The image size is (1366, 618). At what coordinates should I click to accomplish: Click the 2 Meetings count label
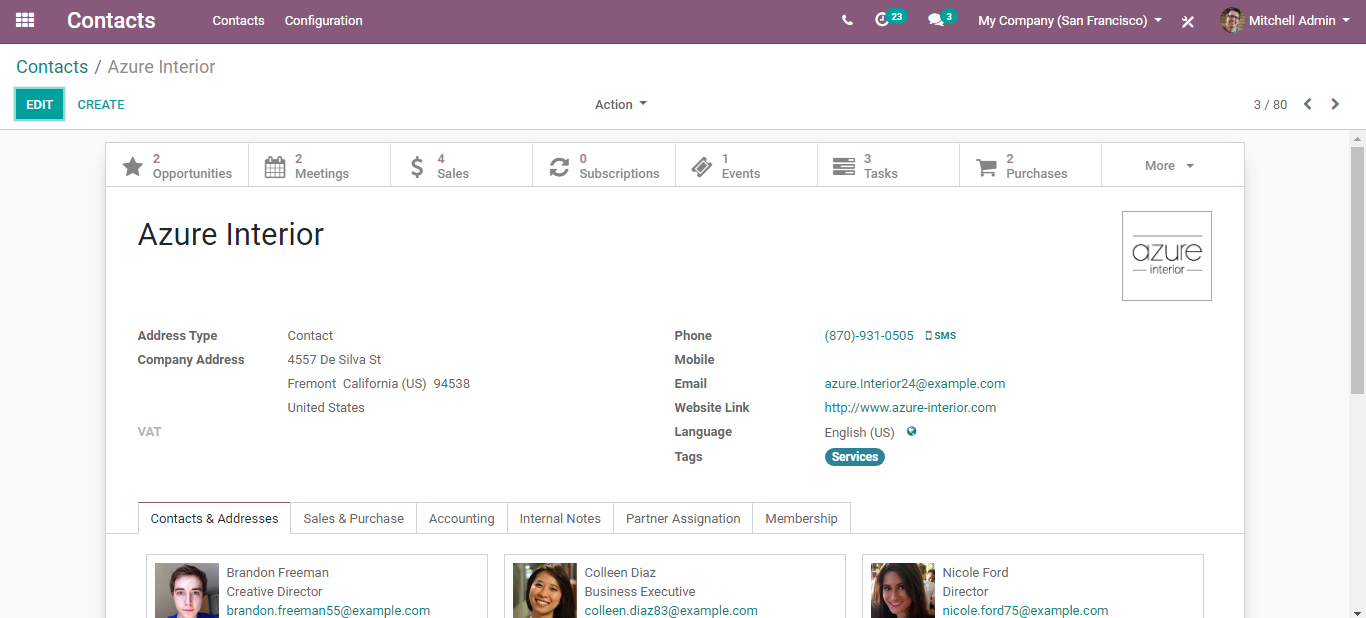pyautogui.click(x=322, y=166)
